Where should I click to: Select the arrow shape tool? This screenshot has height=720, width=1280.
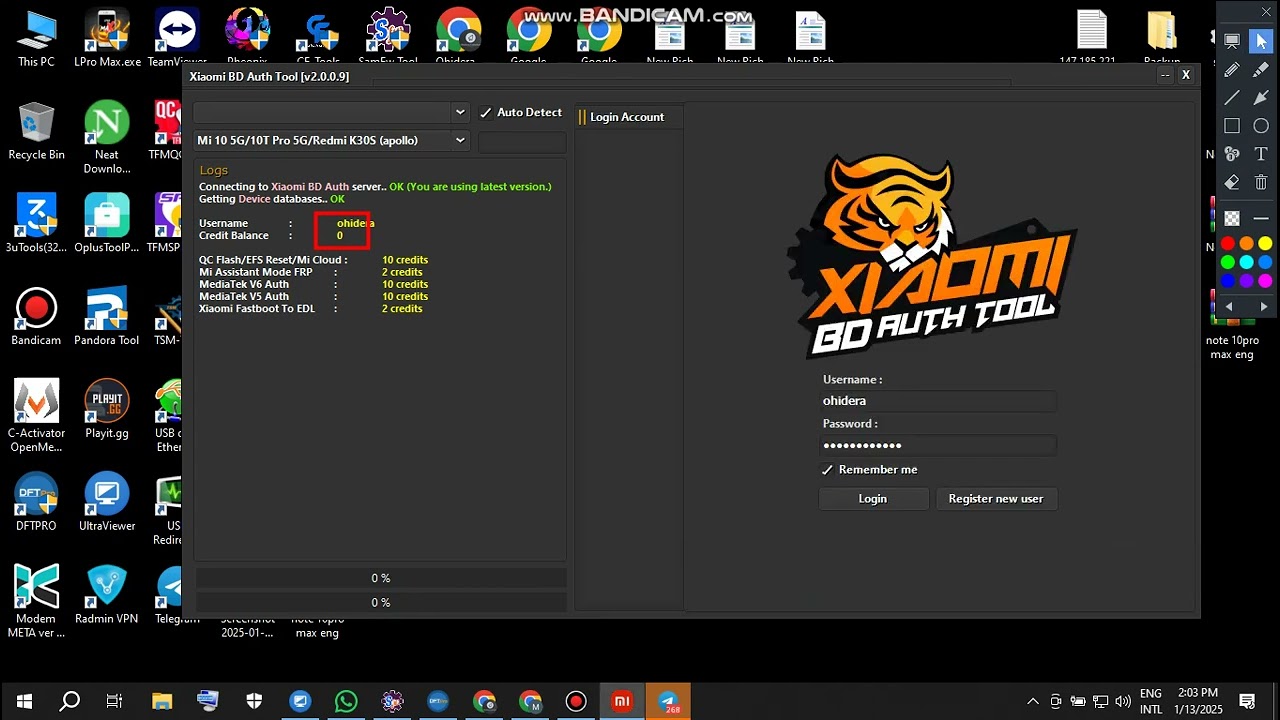click(1261, 98)
